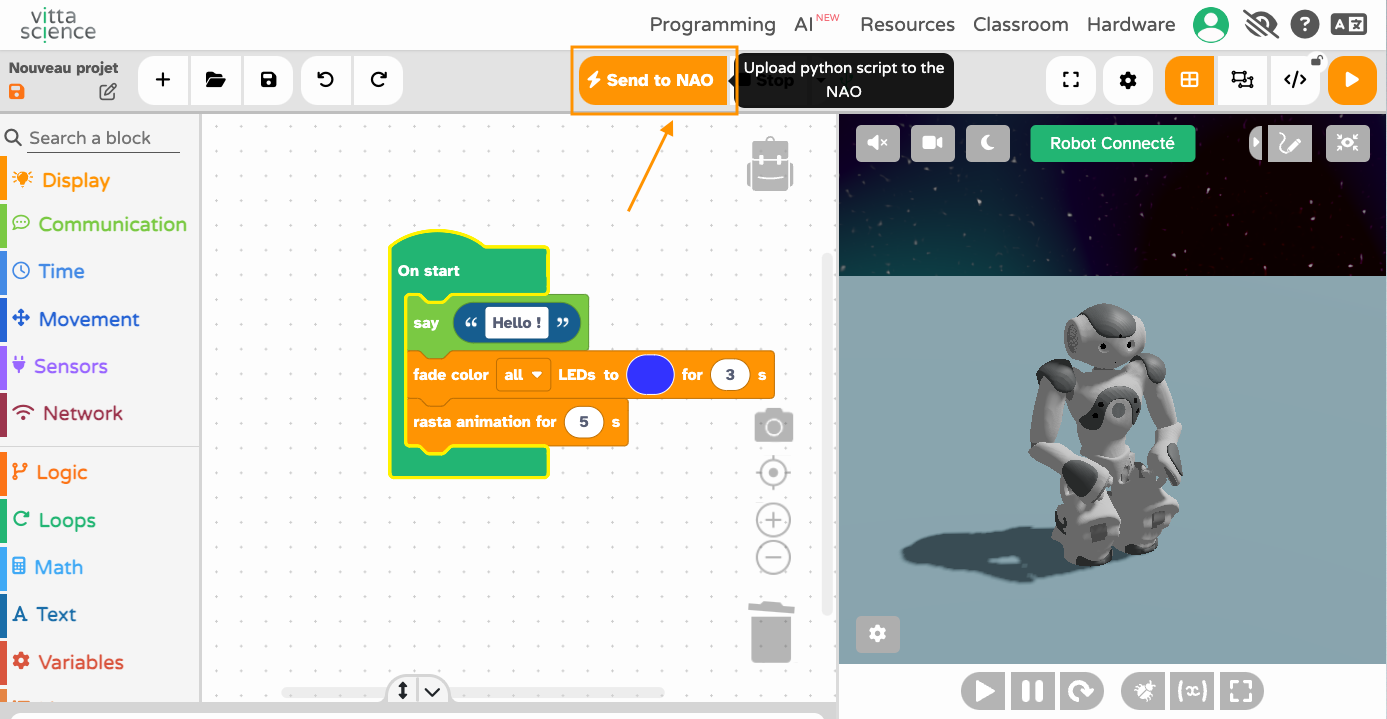Change language with the translation icon
Viewport: 1387px width, 719px height.
[1348, 24]
